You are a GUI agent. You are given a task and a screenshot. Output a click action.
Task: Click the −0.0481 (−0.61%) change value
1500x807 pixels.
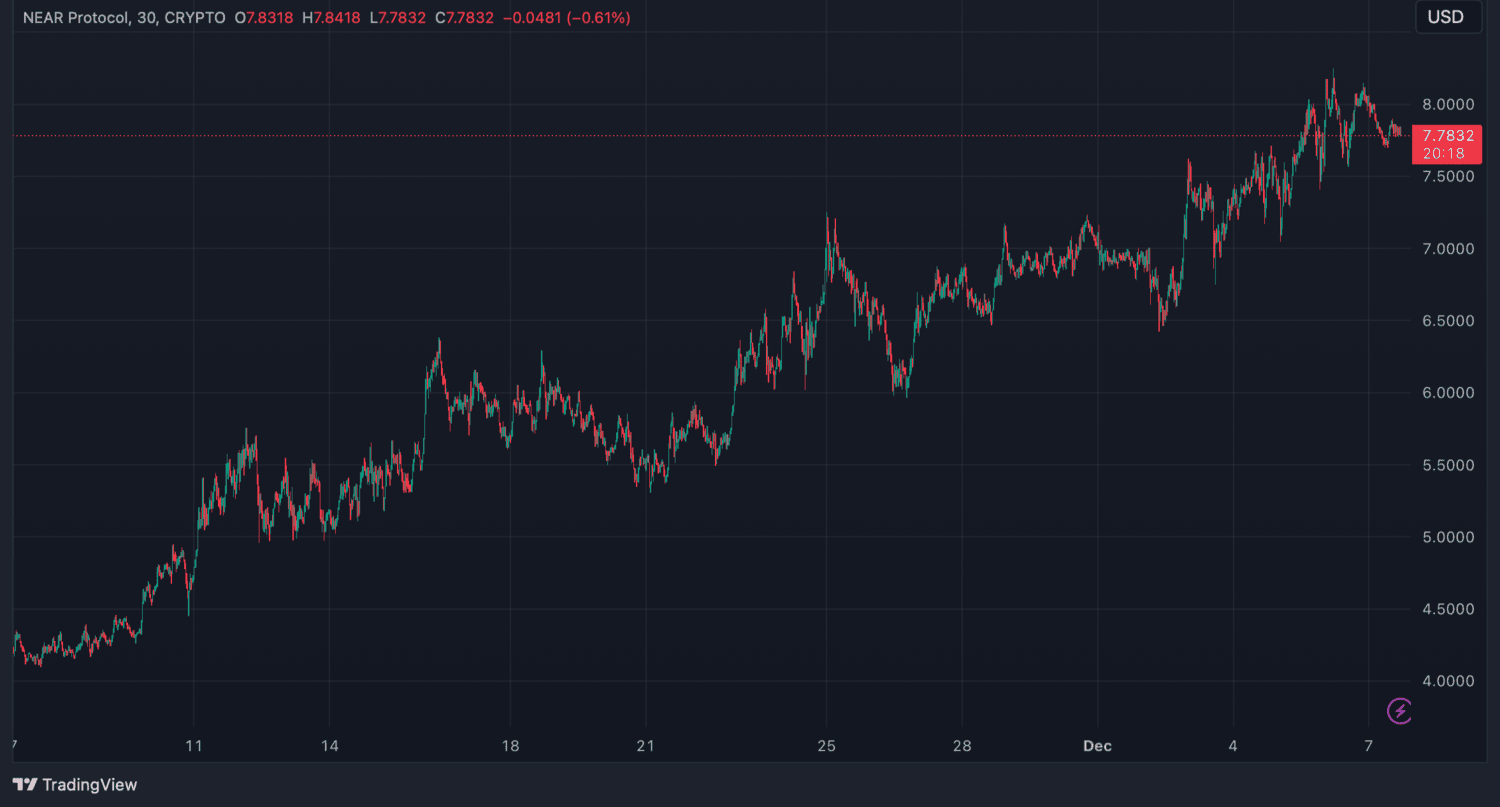(x=568, y=18)
